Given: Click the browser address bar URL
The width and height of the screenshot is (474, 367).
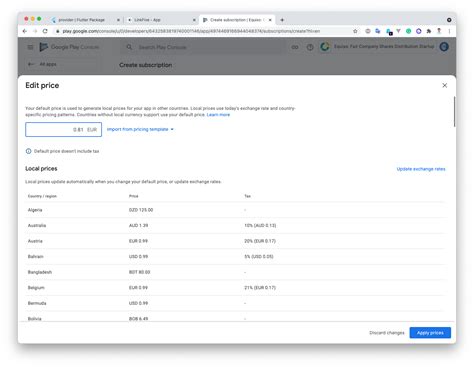Looking at the screenshot, I should [191, 31].
